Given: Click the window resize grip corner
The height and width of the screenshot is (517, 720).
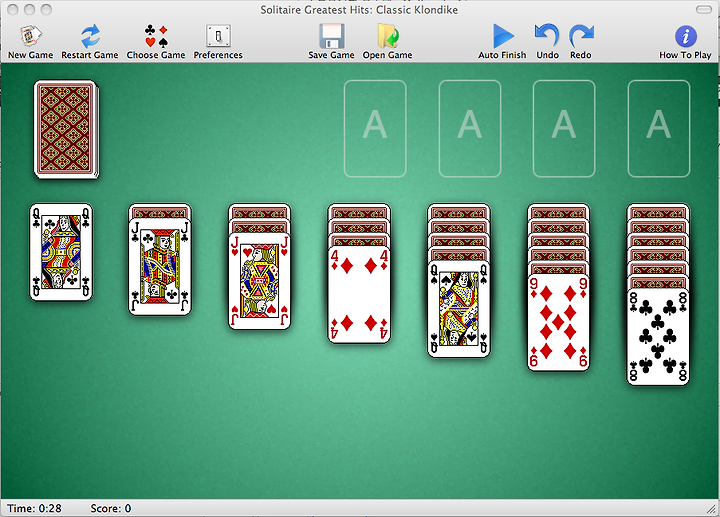Looking at the screenshot, I should coord(712,509).
